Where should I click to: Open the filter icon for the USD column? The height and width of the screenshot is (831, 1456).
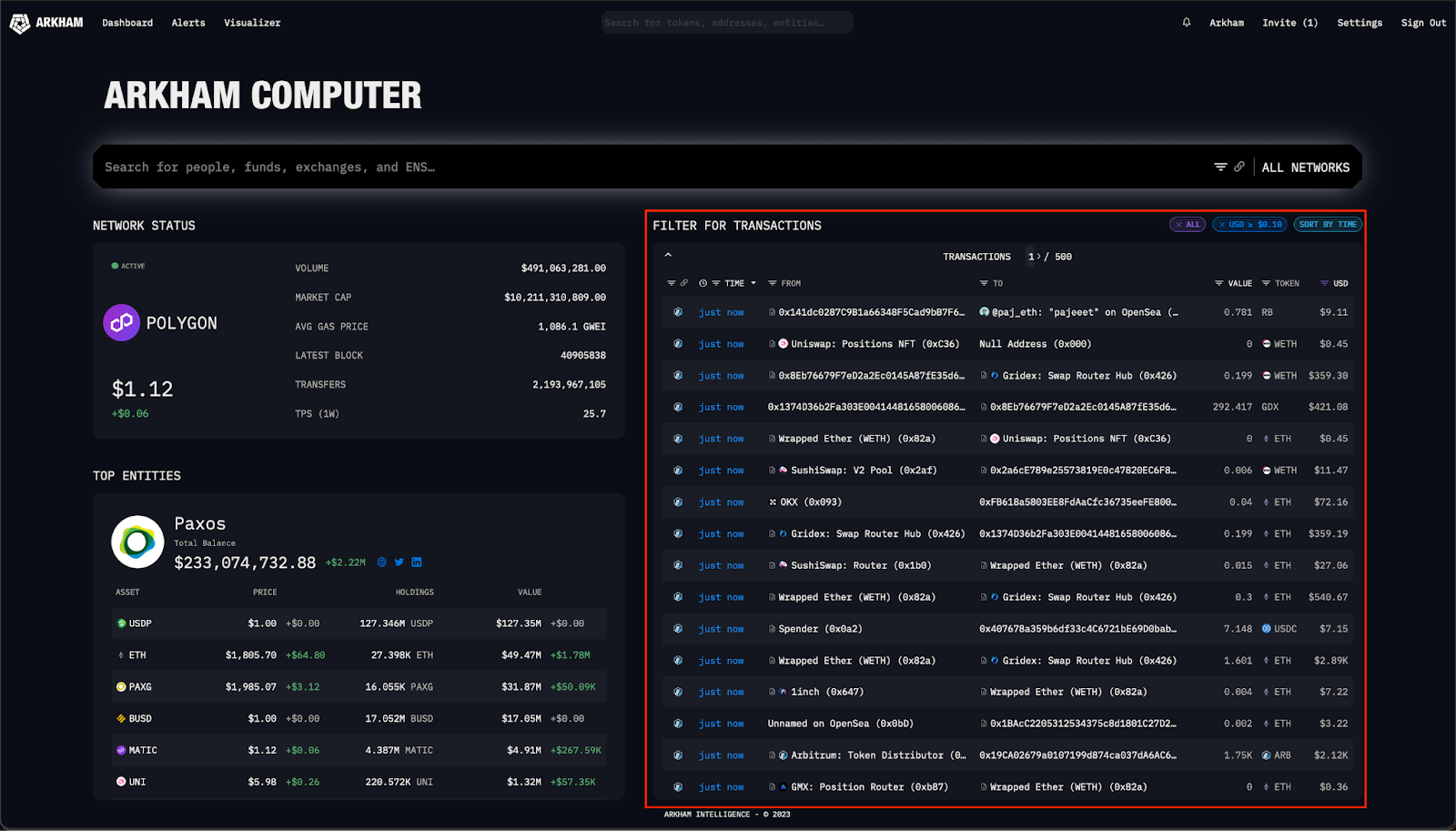coord(1324,283)
